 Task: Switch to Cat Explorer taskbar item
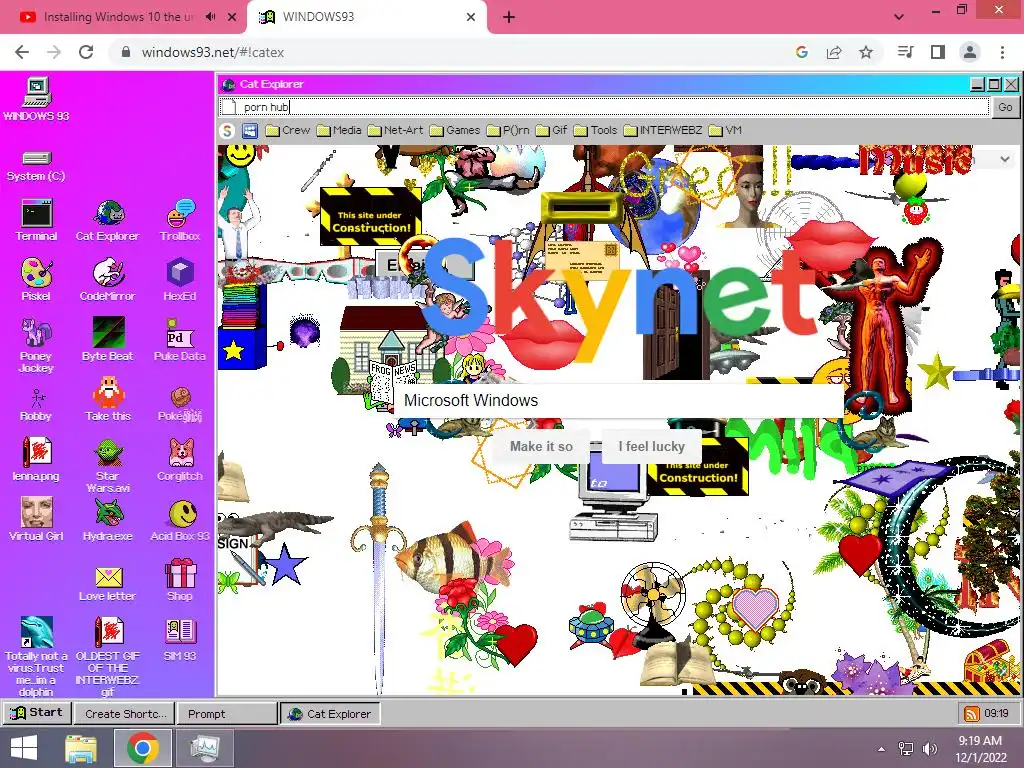(x=330, y=714)
